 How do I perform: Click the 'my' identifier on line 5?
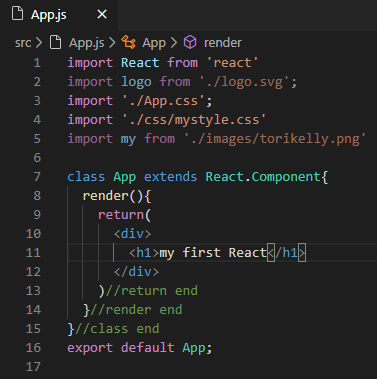(128, 139)
